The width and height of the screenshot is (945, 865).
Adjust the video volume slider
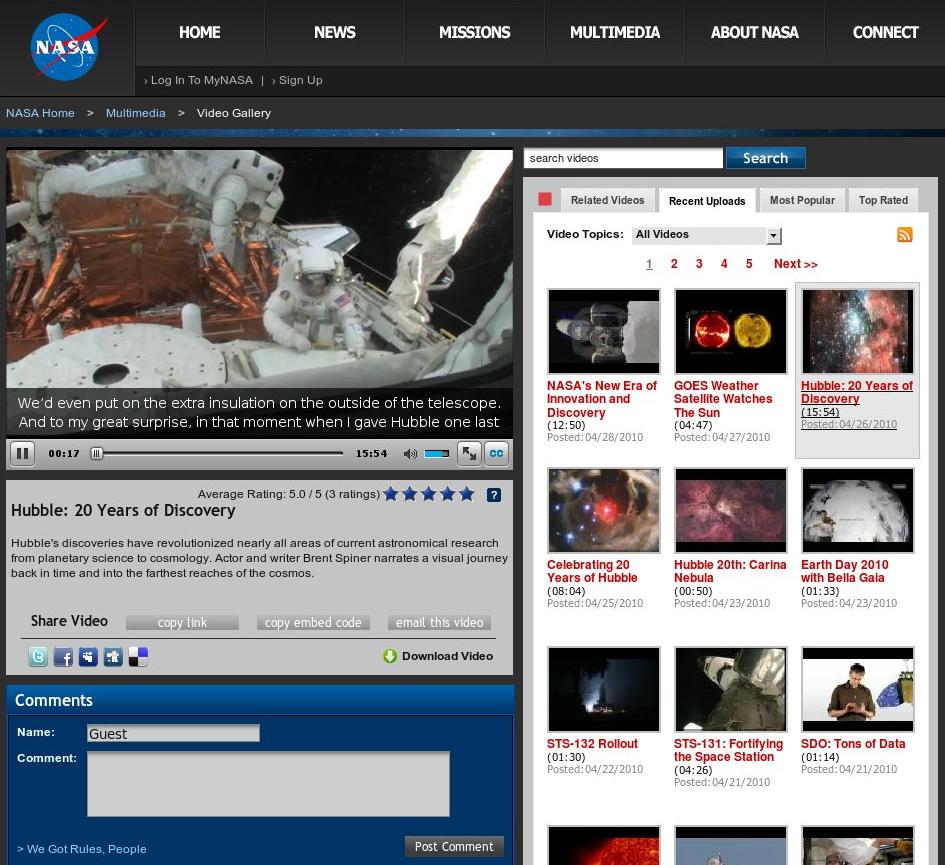click(x=437, y=454)
